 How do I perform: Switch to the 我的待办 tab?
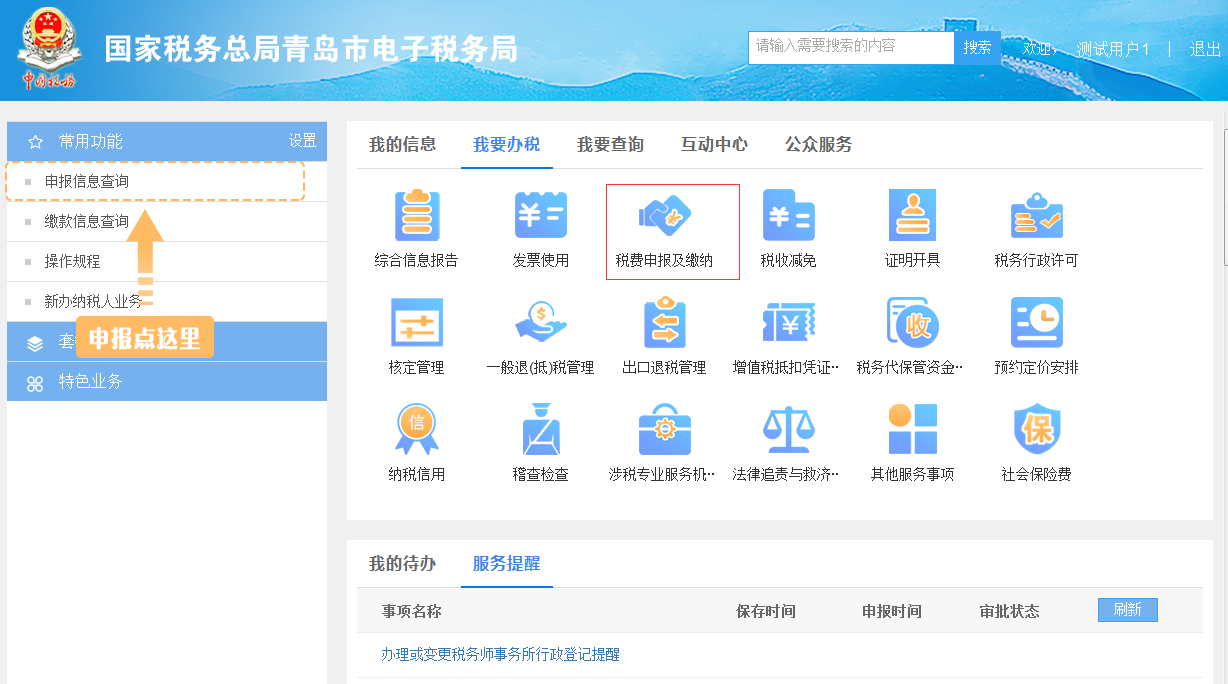[402, 564]
